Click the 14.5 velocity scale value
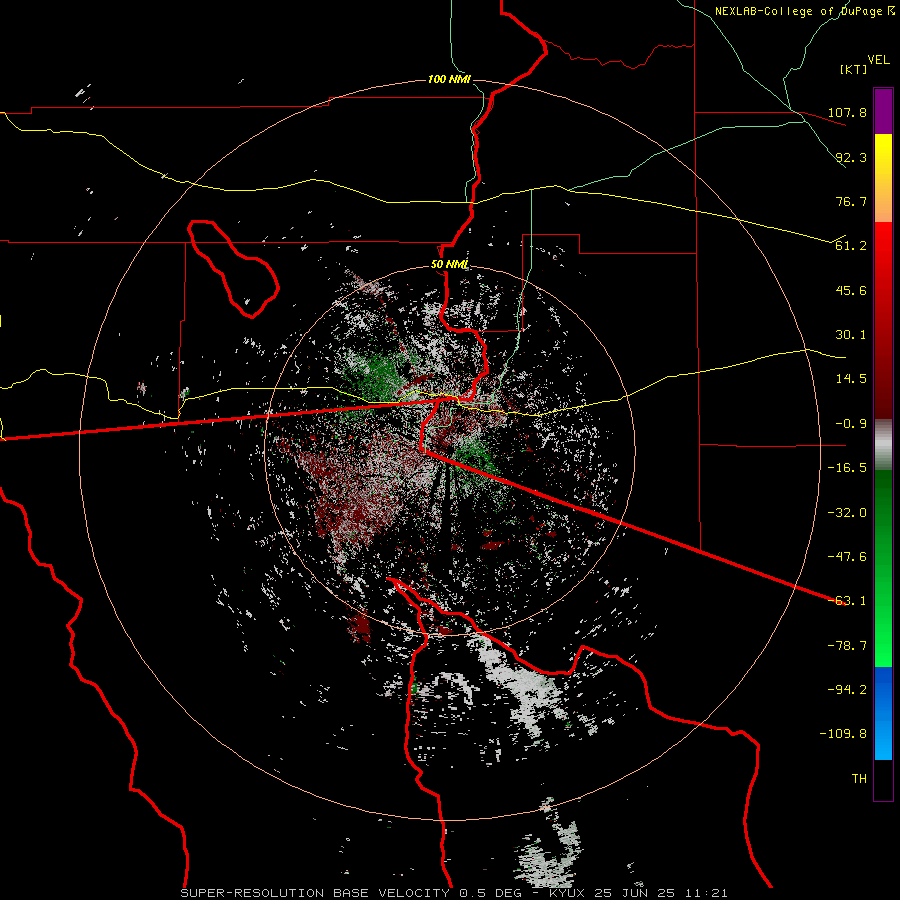 click(851, 379)
